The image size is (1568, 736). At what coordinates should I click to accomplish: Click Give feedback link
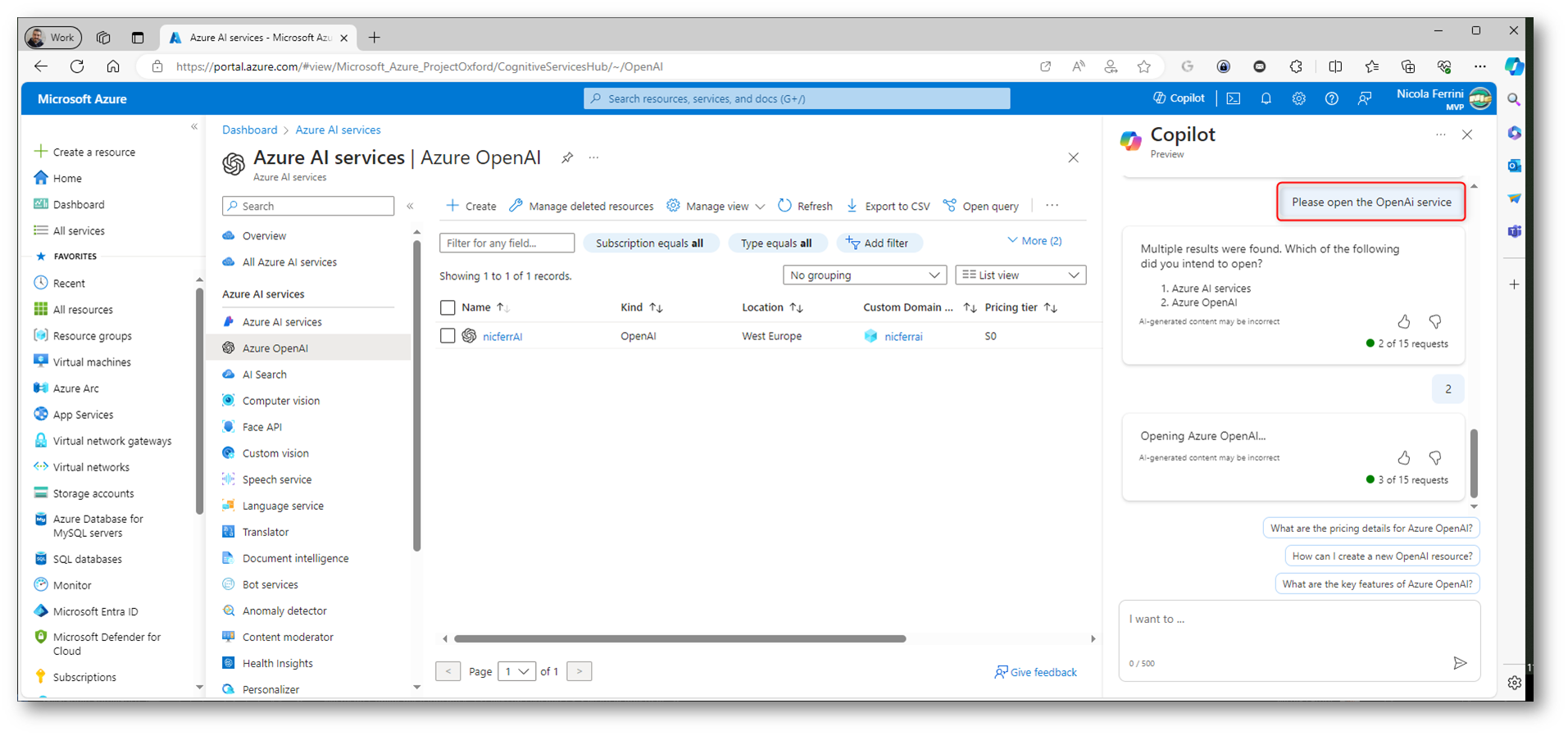pos(1035,672)
